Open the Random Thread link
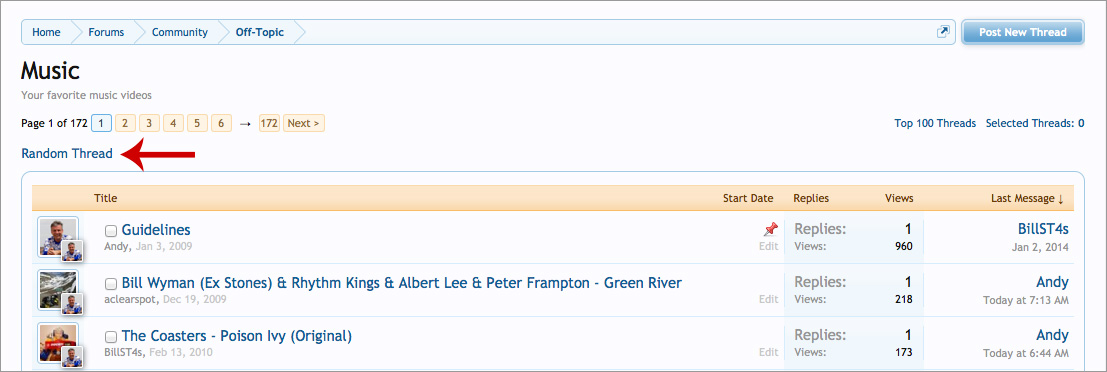 pyautogui.click(x=67, y=153)
